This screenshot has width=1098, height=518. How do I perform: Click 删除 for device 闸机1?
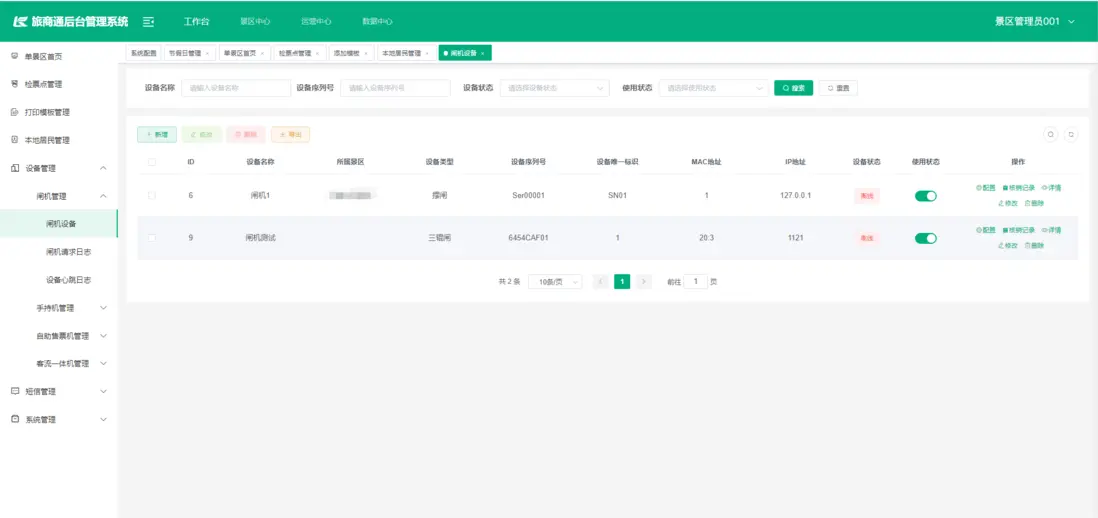1034,204
